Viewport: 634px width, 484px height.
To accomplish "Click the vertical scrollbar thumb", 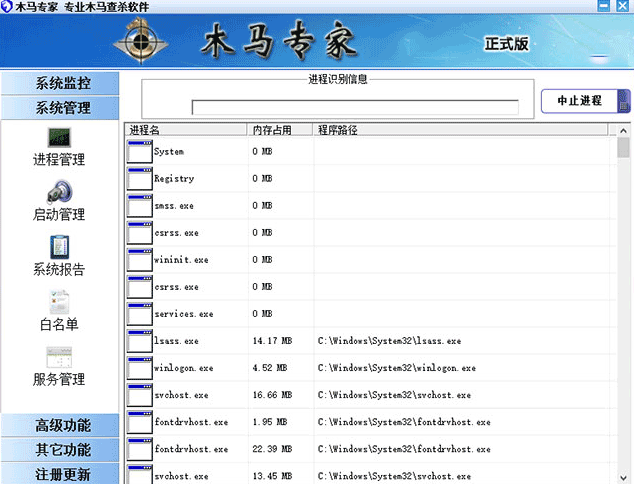I will click(x=623, y=147).
